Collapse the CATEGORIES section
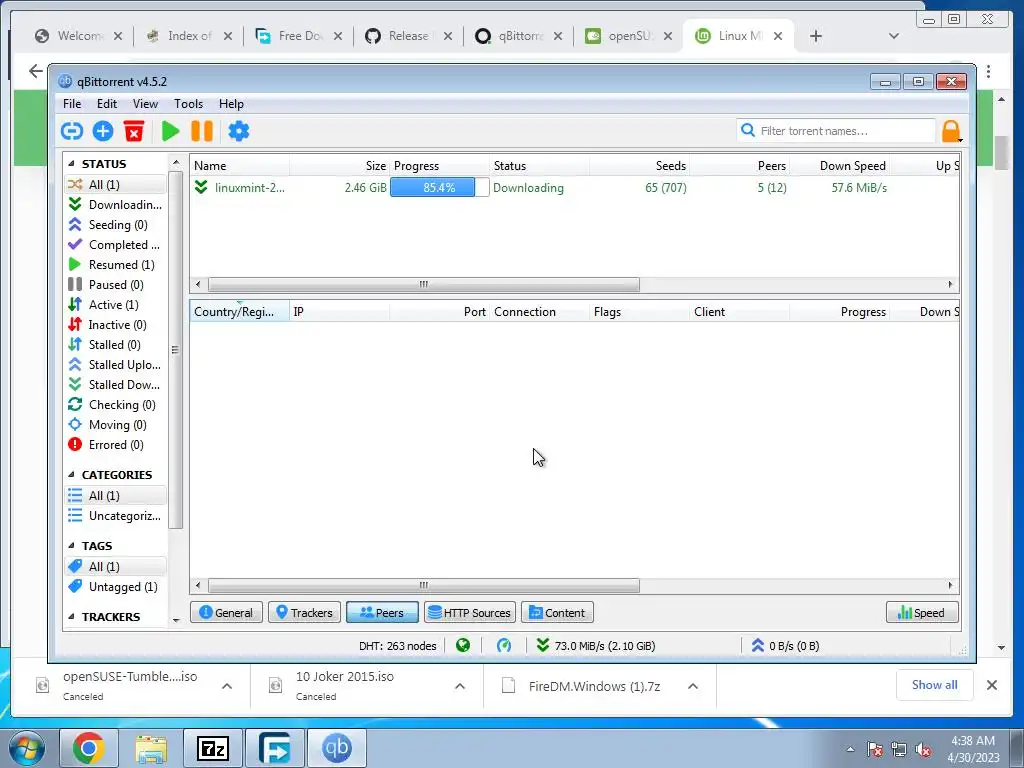Image resolution: width=1024 pixels, height=768 pixels. [71, 475]
